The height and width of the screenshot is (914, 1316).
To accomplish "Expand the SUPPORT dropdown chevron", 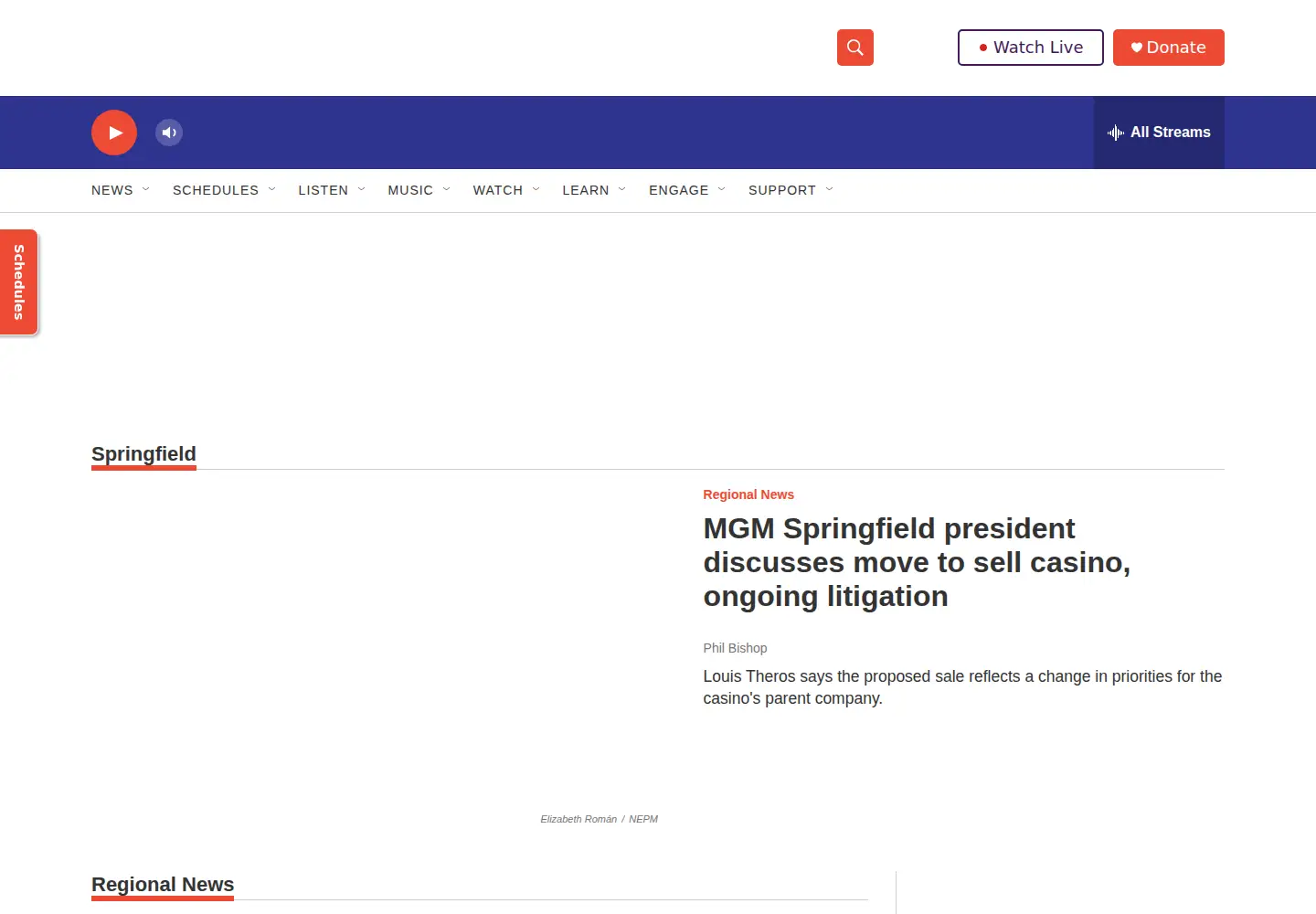I will point(830,189).
